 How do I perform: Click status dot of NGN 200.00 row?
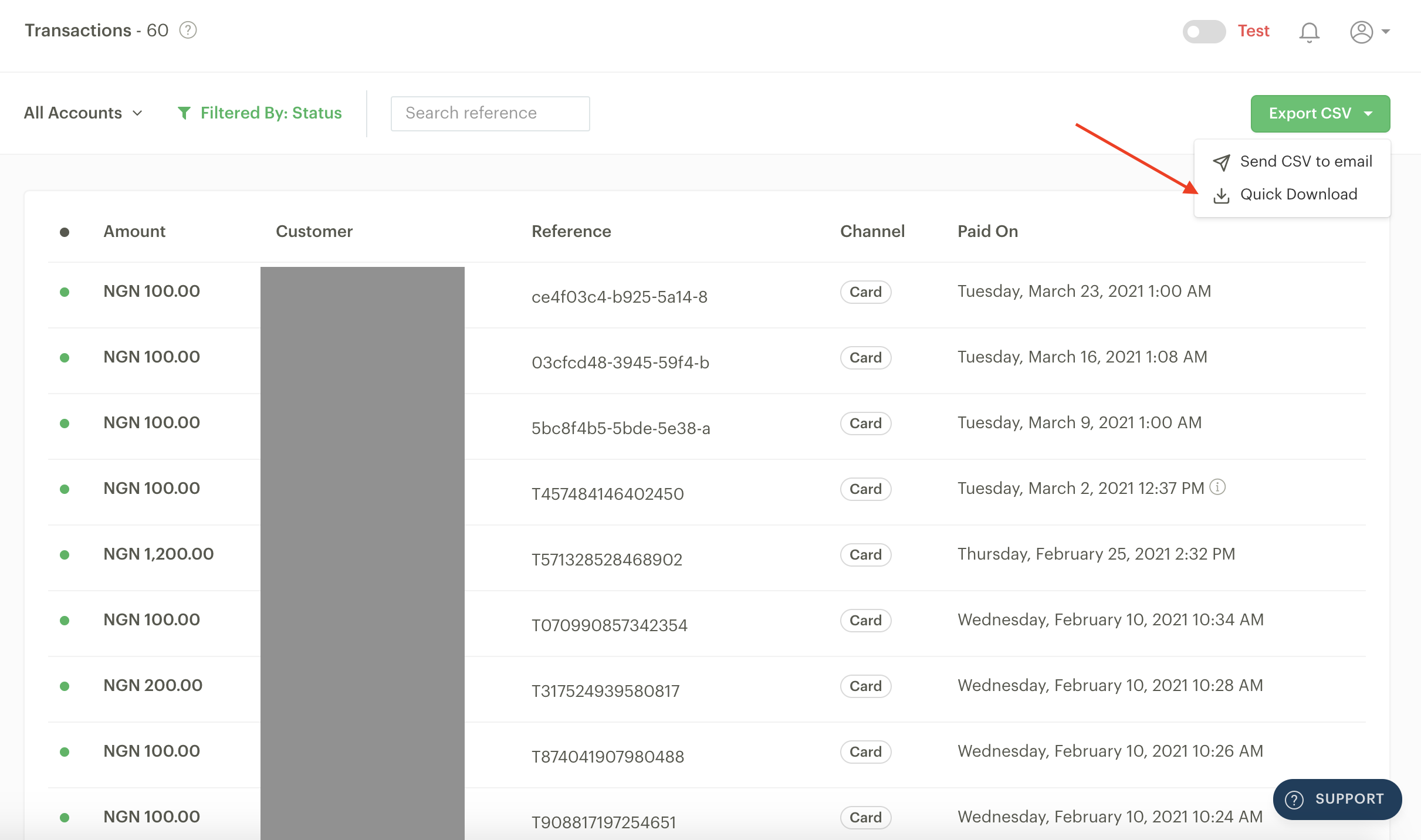(65, 686)
